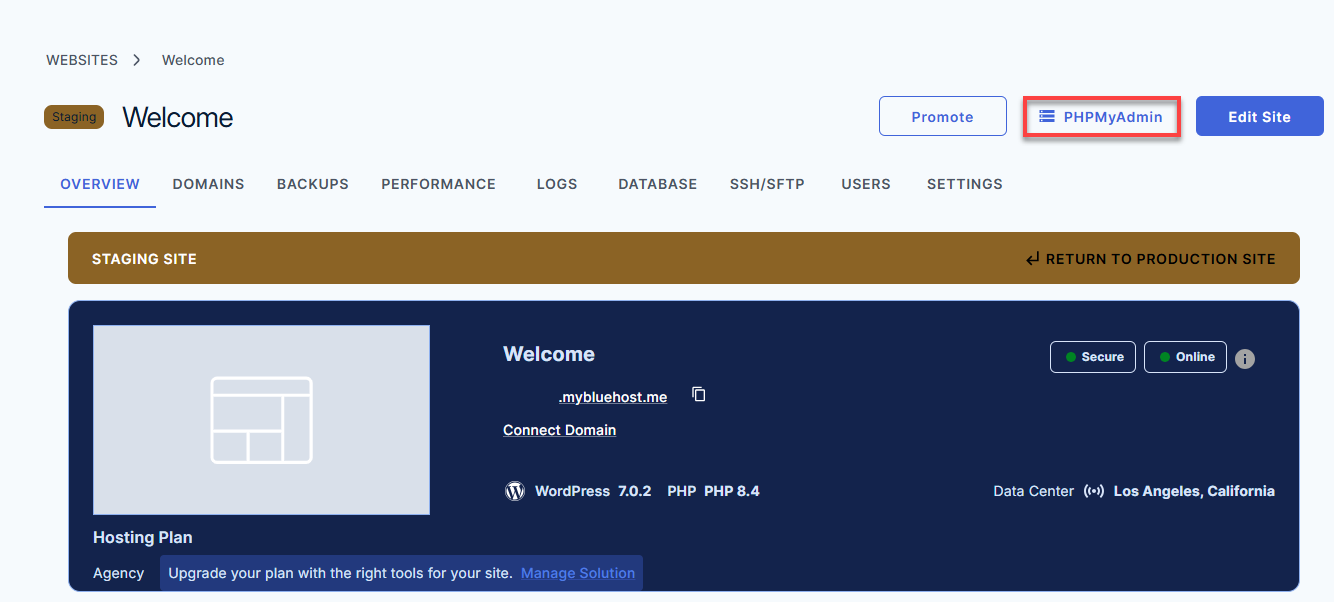Open the SSH/SFTP tab
The image size is (1334, 602).
click(767, 184)
